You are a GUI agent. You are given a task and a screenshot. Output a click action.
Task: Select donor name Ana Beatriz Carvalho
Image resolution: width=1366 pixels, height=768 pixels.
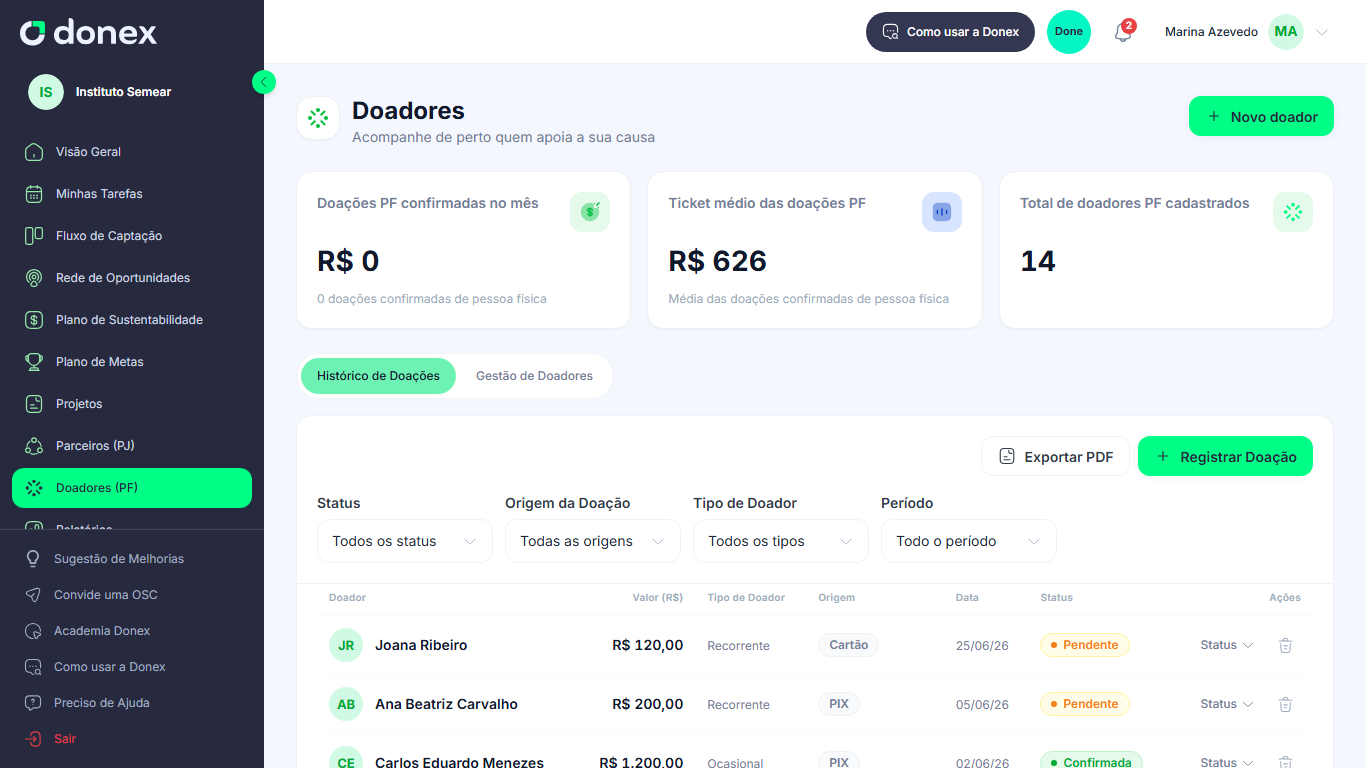[446, 704]
